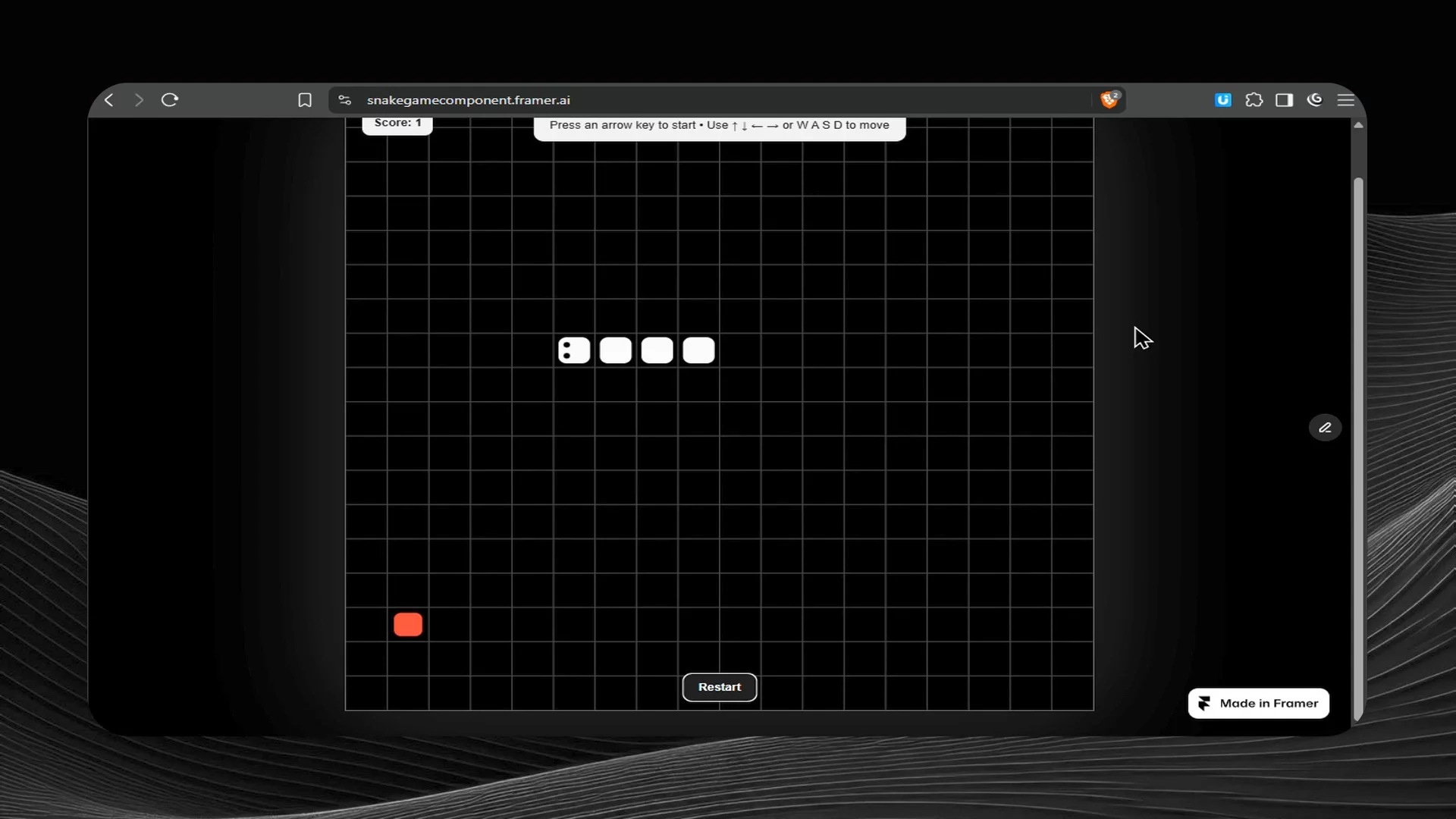Toggle the browser sidebar panel icon

[x=1284, y=100]
